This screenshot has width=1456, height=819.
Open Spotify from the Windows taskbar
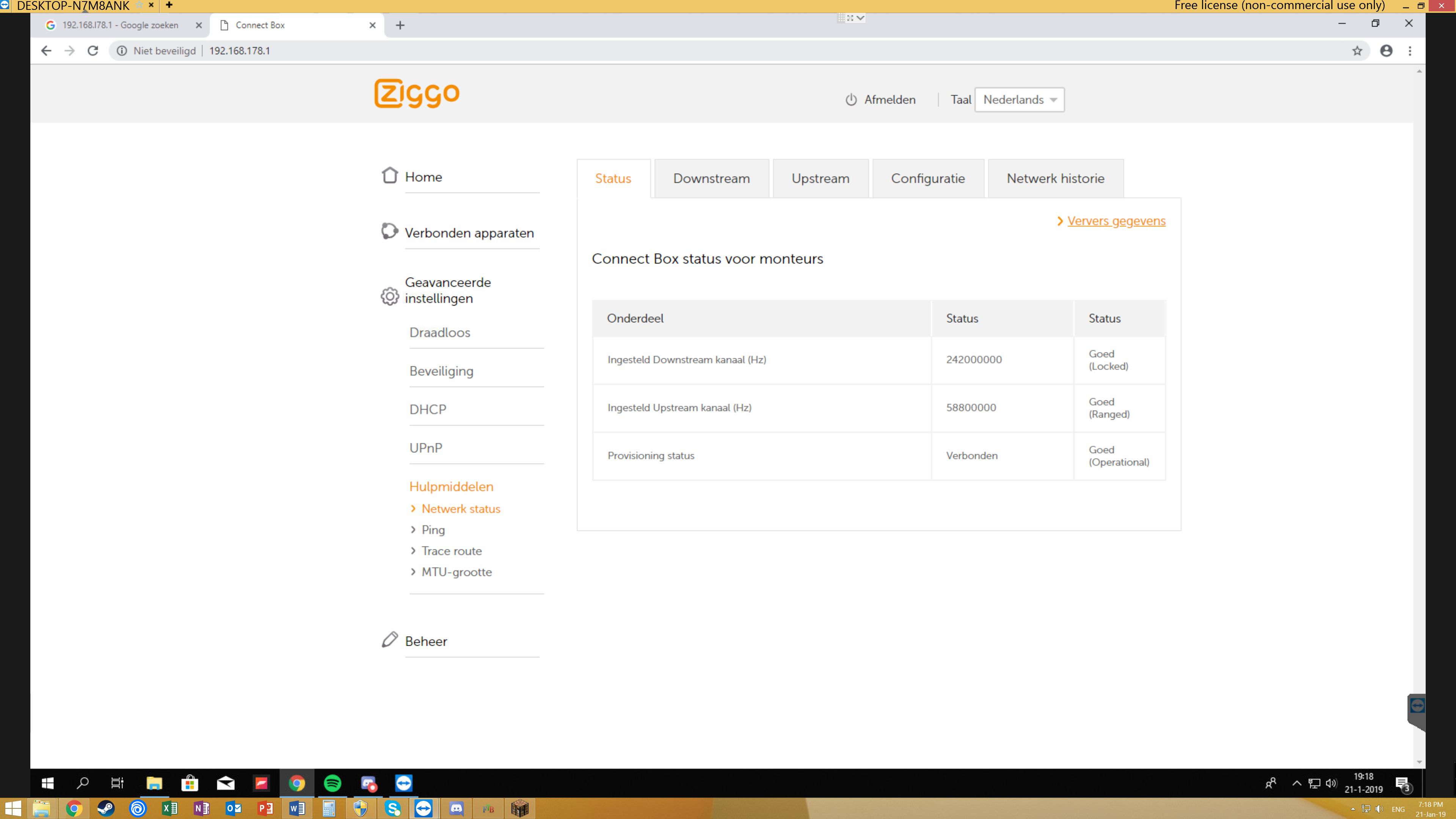click(333, 783)
